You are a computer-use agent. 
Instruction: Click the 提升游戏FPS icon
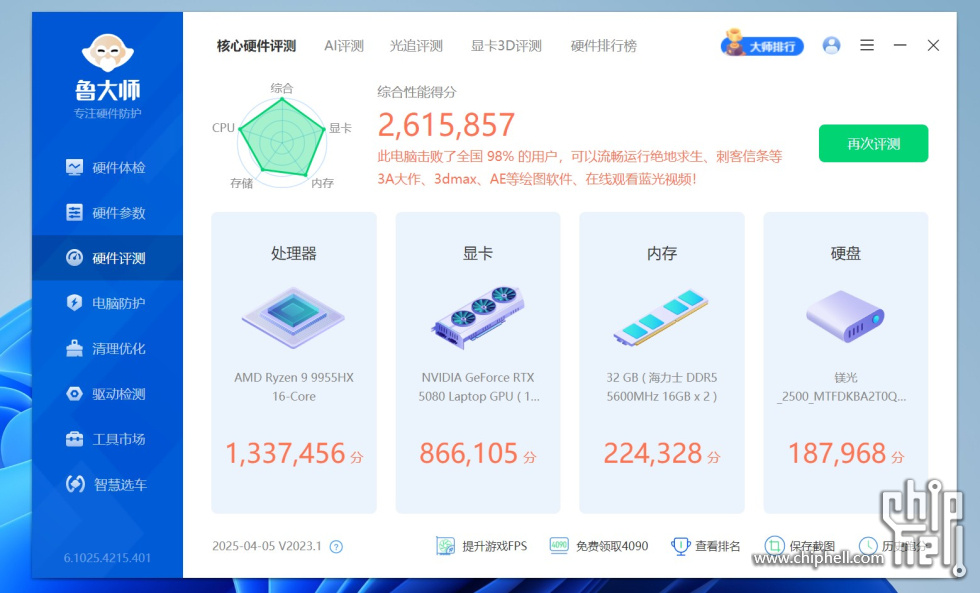(446, 546)
